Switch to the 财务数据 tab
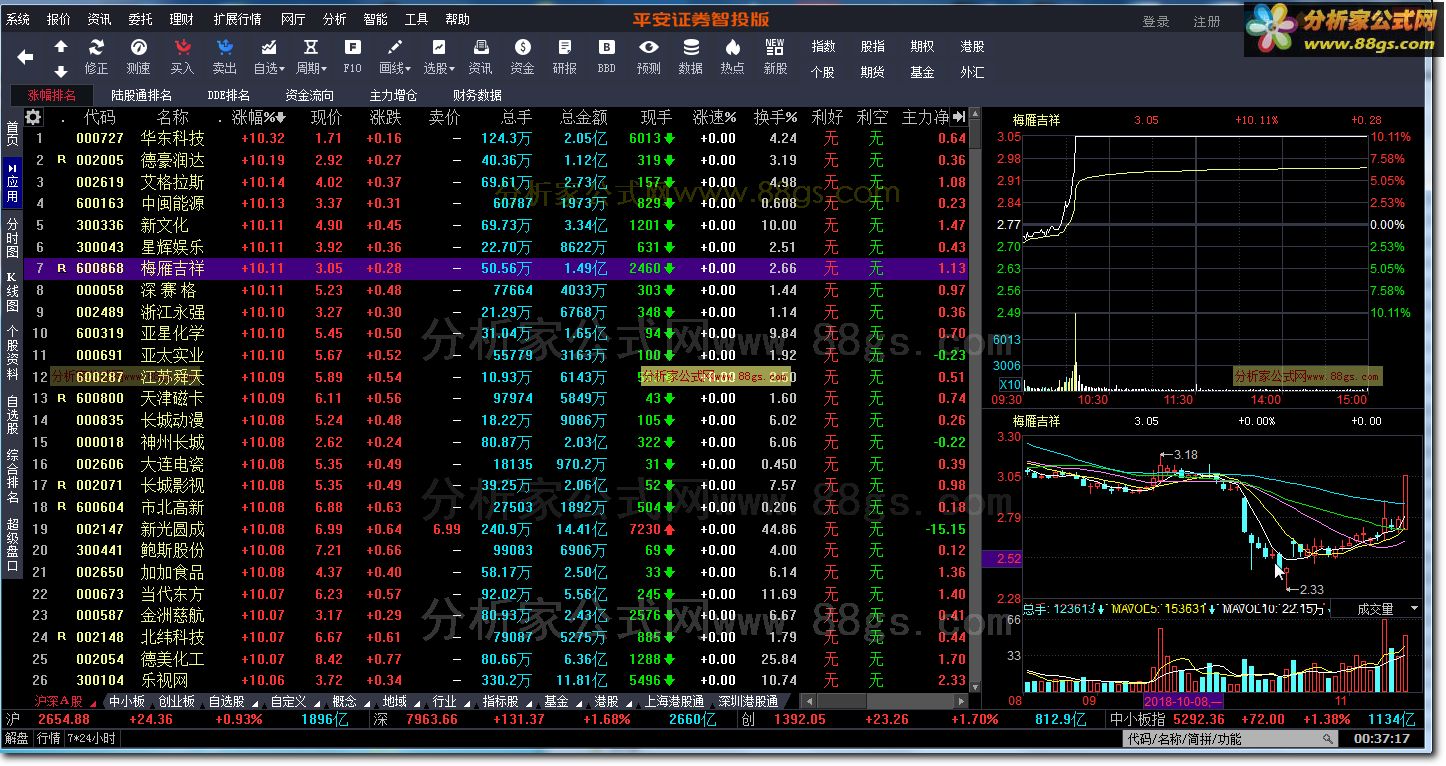This screenshot has width=1446, height=766. coord(477,95)
